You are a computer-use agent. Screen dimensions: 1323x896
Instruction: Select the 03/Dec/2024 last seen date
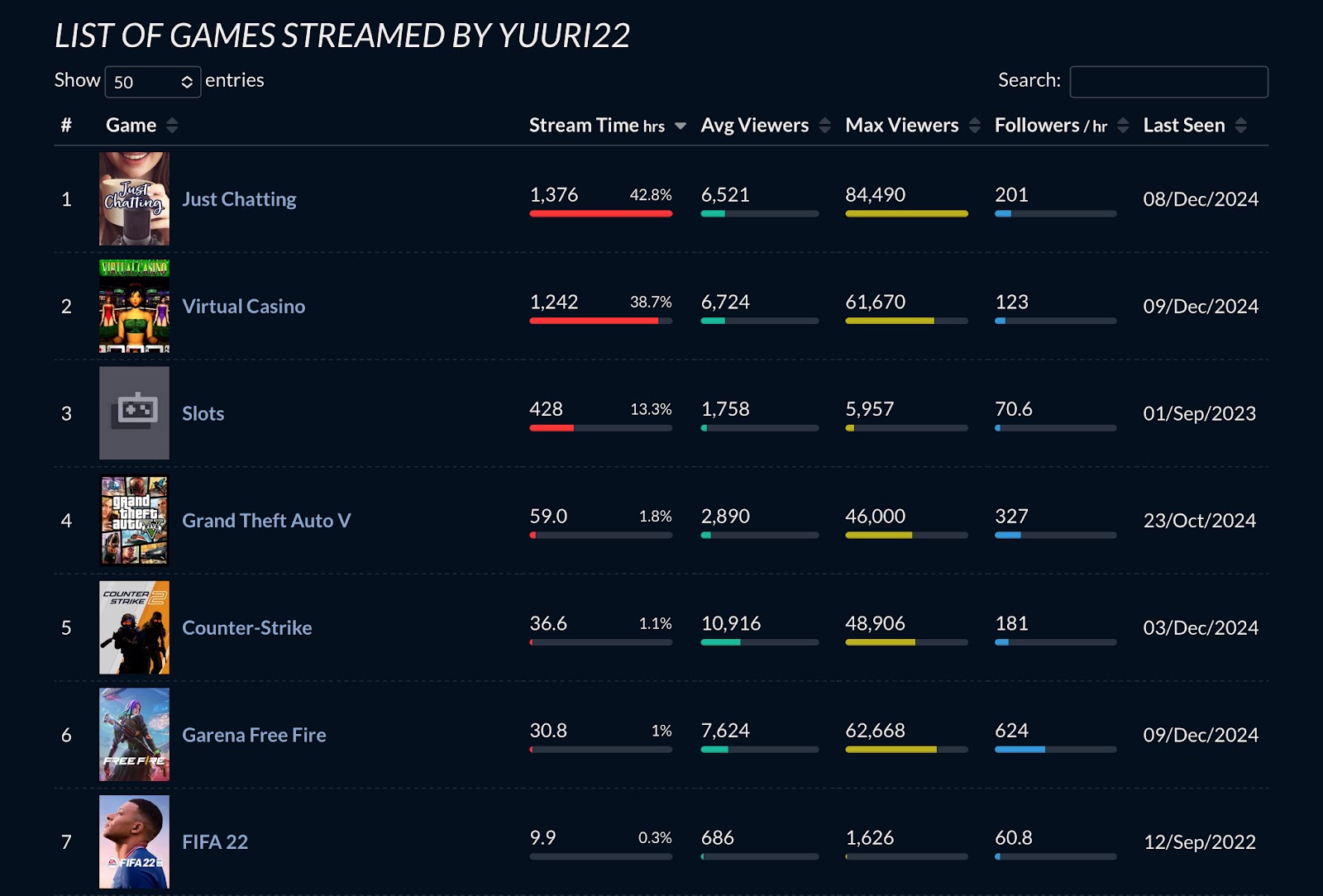click(1201, 628)
